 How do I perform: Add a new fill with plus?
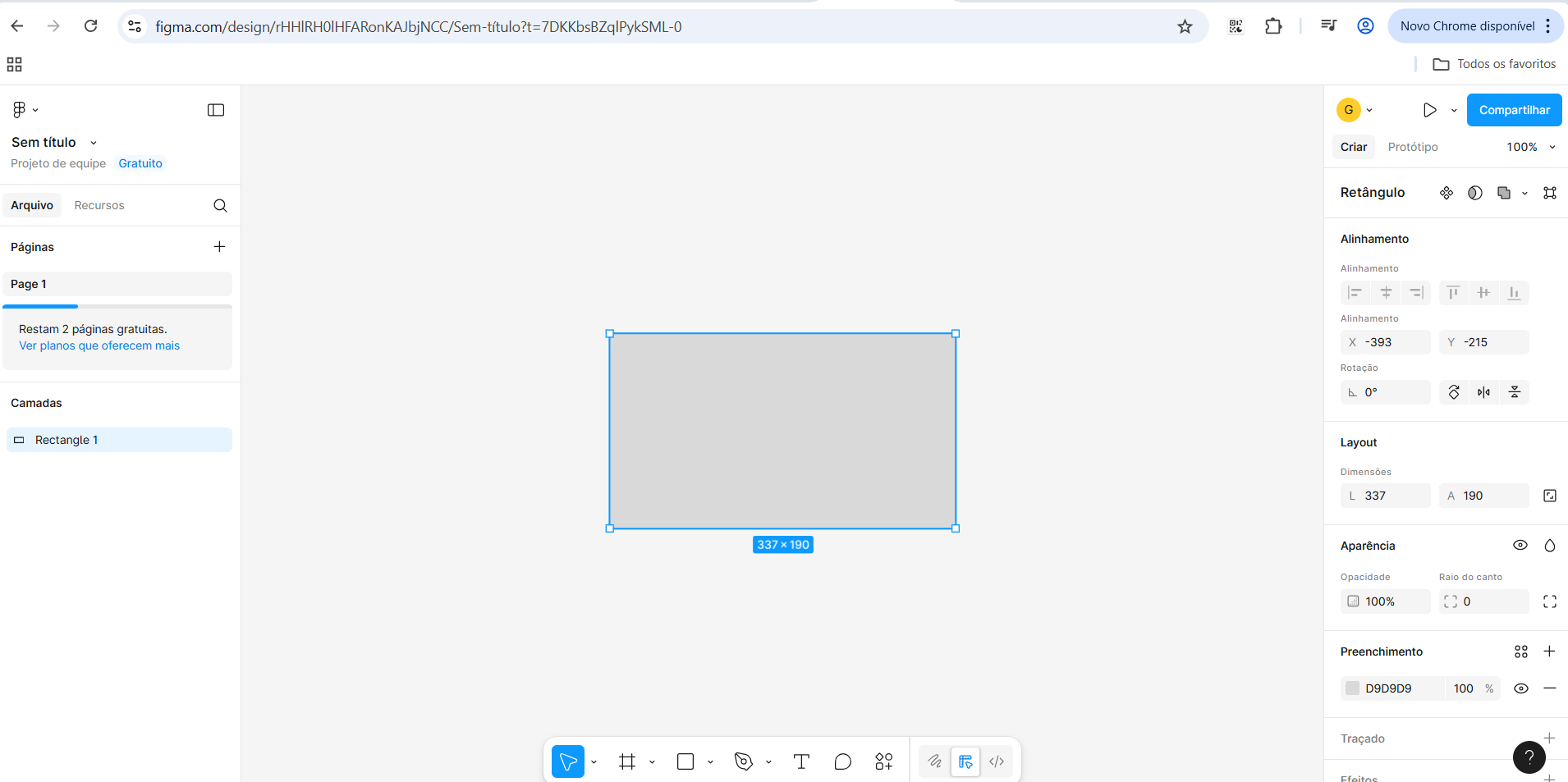1550,652
